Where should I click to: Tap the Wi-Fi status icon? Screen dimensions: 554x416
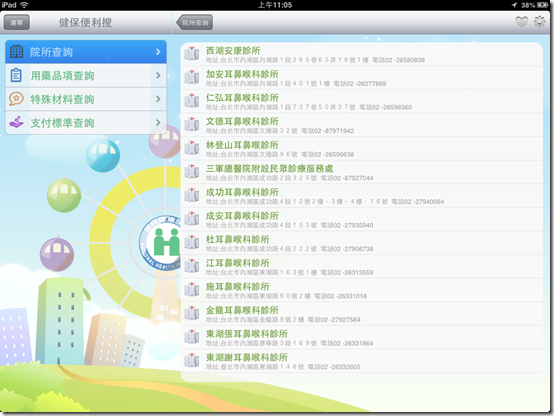pyautogui.click(x=24, y=5)
